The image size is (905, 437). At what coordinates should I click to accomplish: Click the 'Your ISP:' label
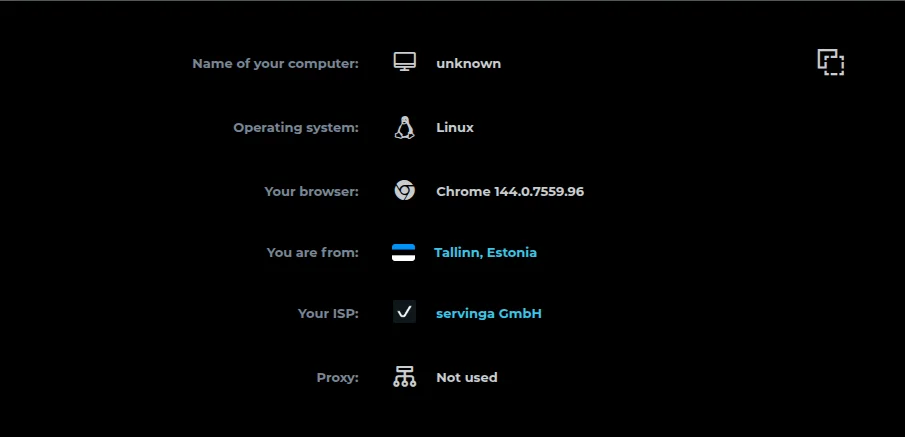tap(328, 313)
